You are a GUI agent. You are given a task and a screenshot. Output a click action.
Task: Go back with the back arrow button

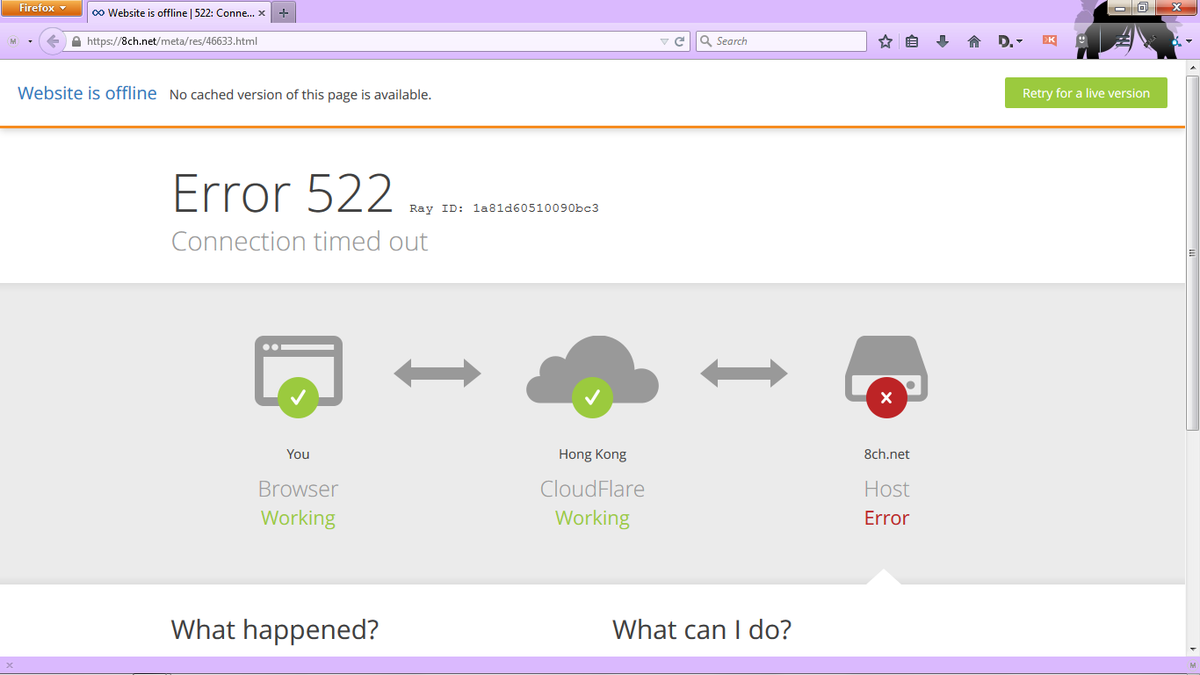[x=53, y=41]
